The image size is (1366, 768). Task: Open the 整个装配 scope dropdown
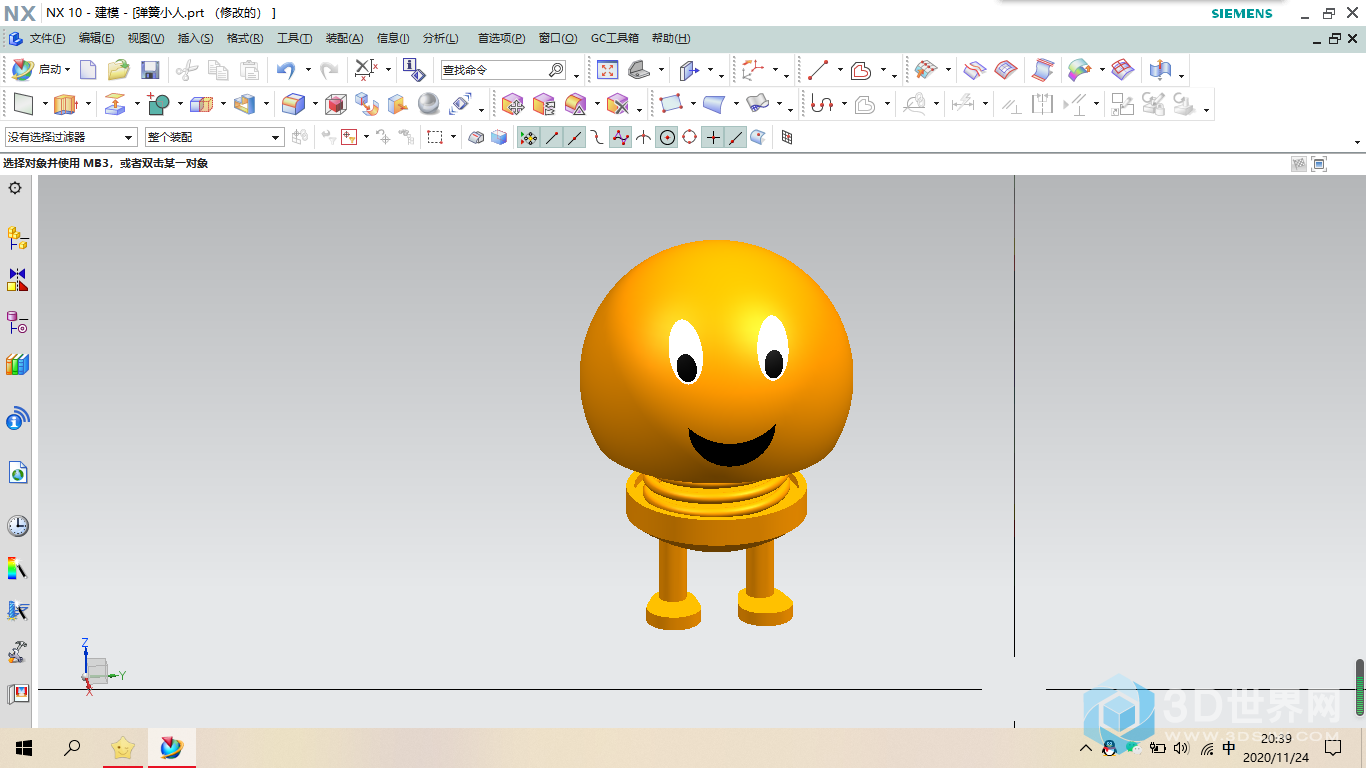[214, 137]
